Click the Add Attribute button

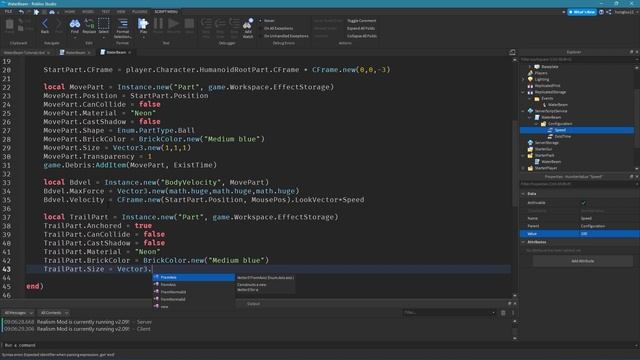[x=582, y=261]
